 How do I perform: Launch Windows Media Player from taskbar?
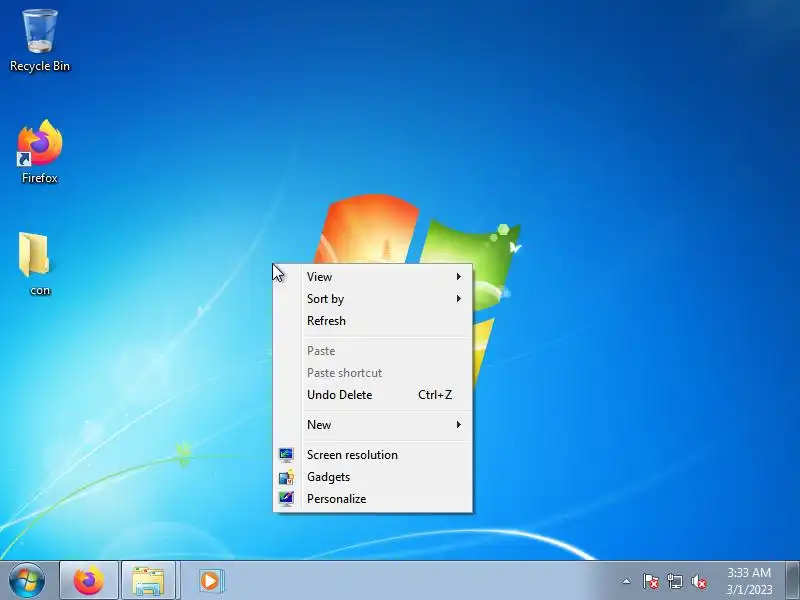point(210,581)
